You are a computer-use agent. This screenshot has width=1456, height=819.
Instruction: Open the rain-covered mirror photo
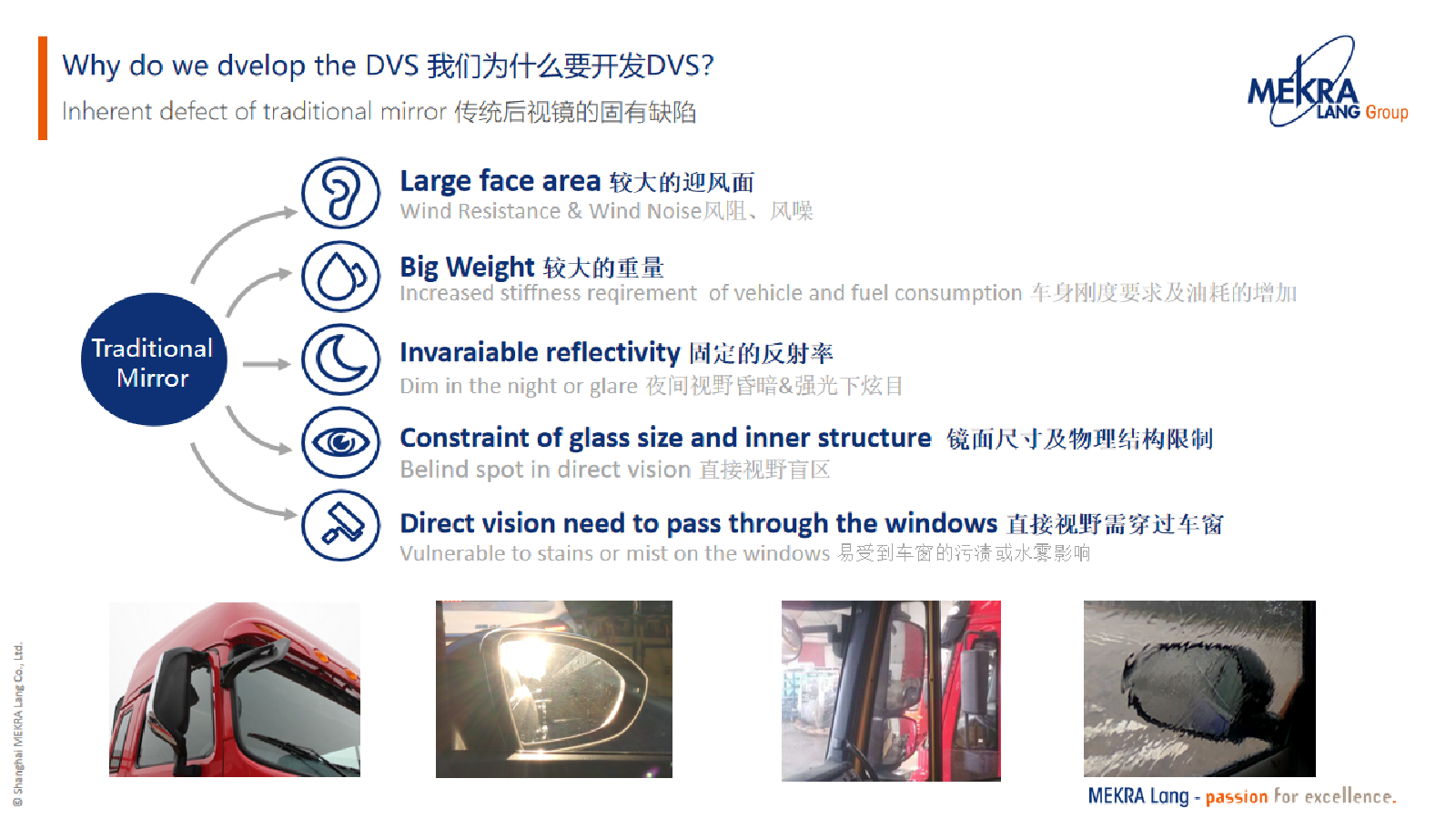pyautogui.click(x=1199, y=689)
